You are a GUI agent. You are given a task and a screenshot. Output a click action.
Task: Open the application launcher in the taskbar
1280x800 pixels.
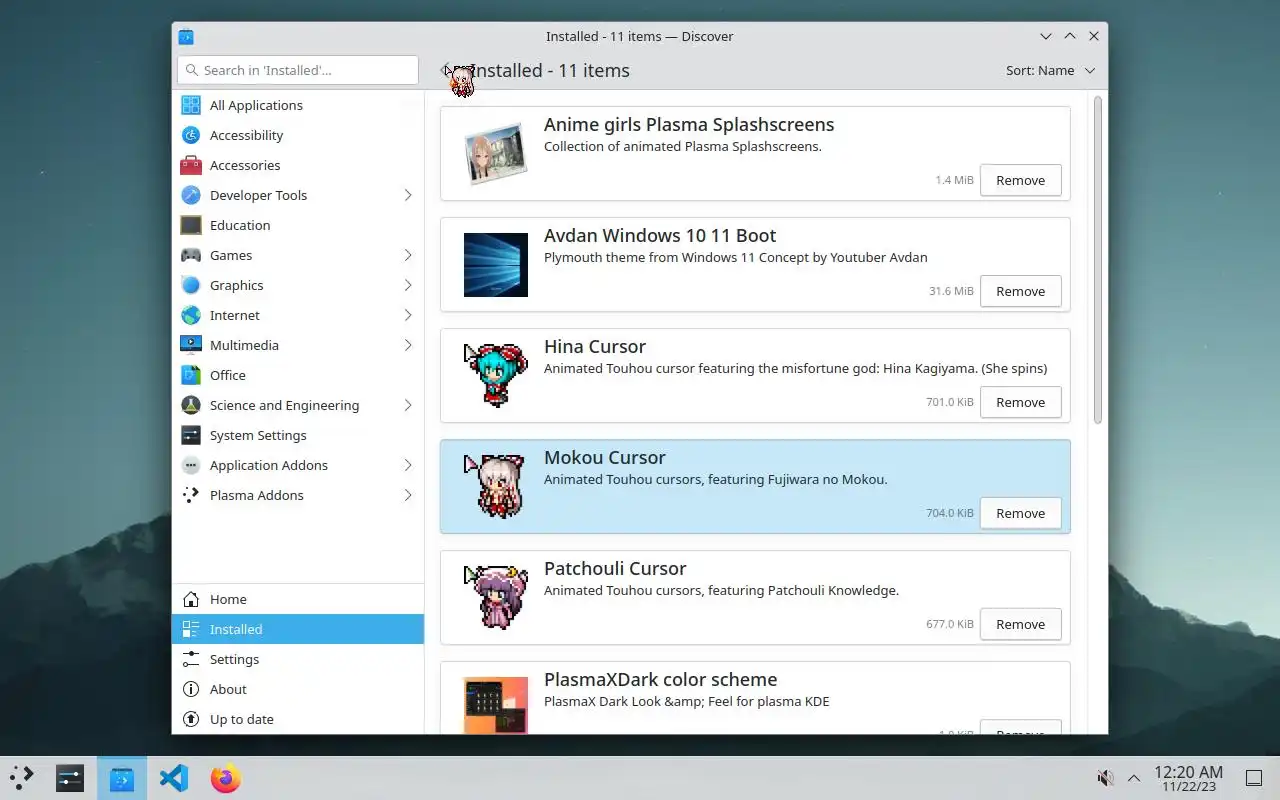click(x=22, y=778)
